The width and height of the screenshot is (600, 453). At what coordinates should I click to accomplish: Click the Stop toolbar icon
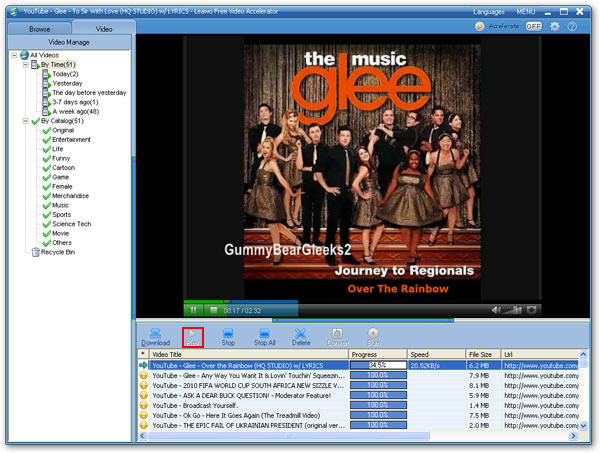(228, 337)
